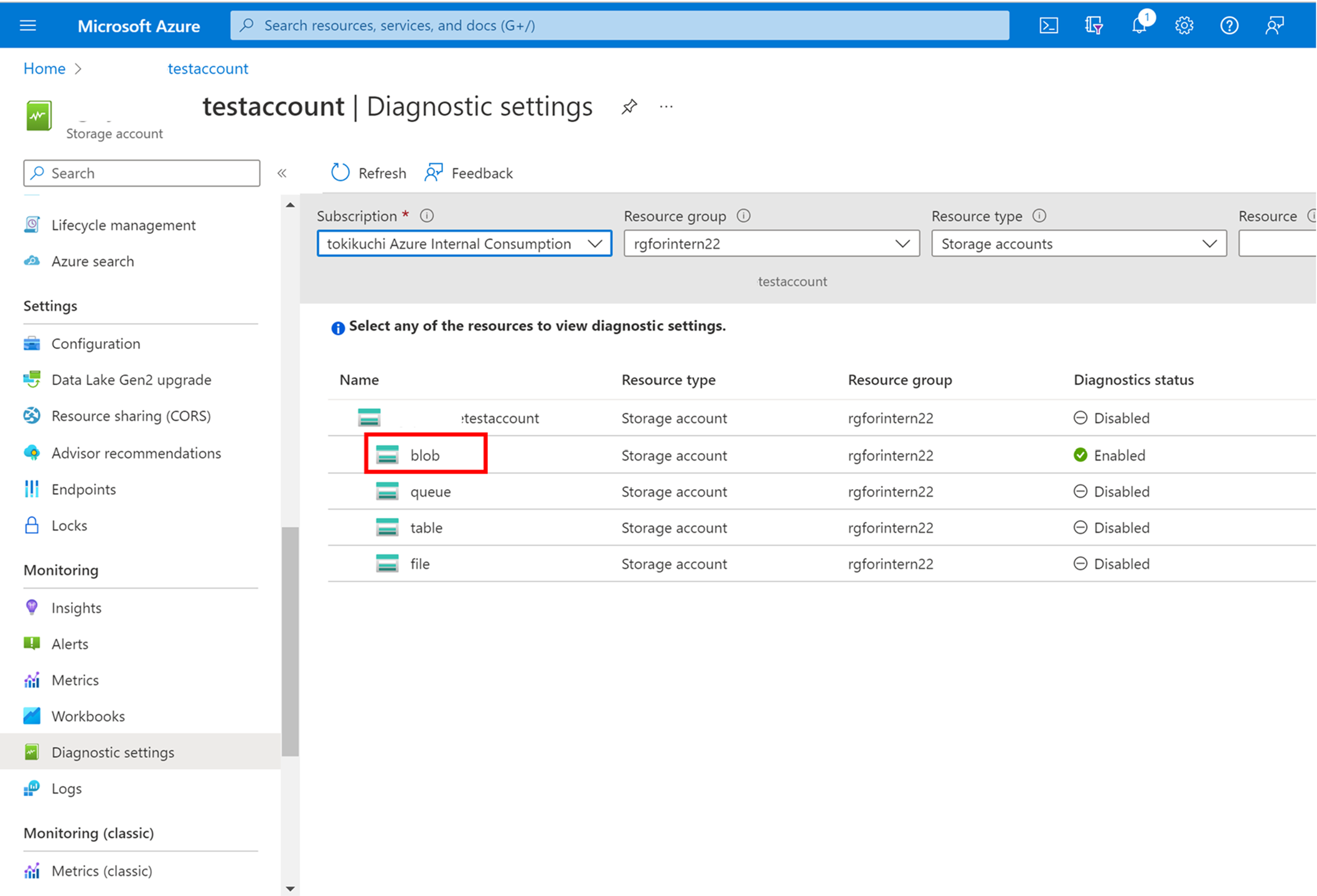Open directories and subscriptions filter icon
The image size is (1317, 896).
point(1094,26)
